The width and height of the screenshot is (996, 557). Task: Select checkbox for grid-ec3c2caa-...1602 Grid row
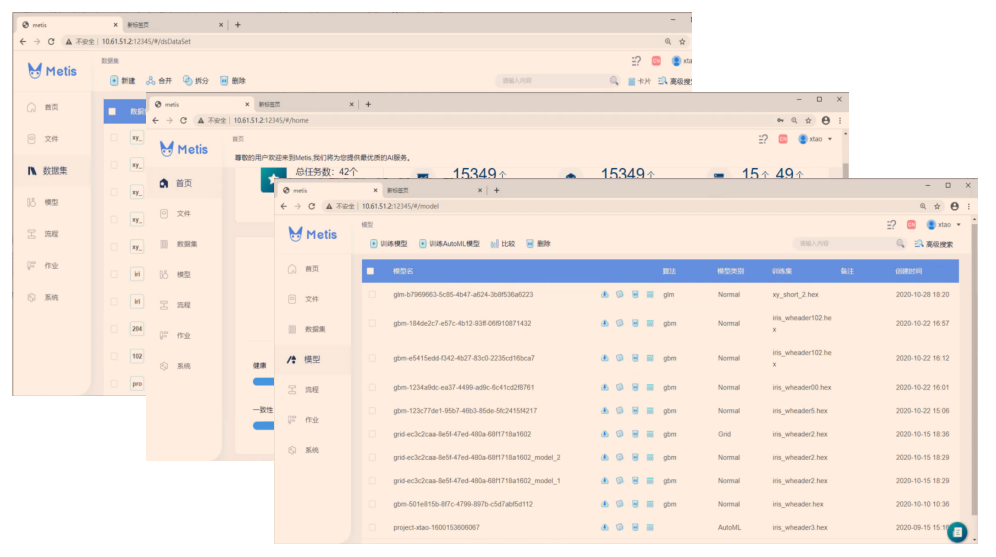[372, 434]
